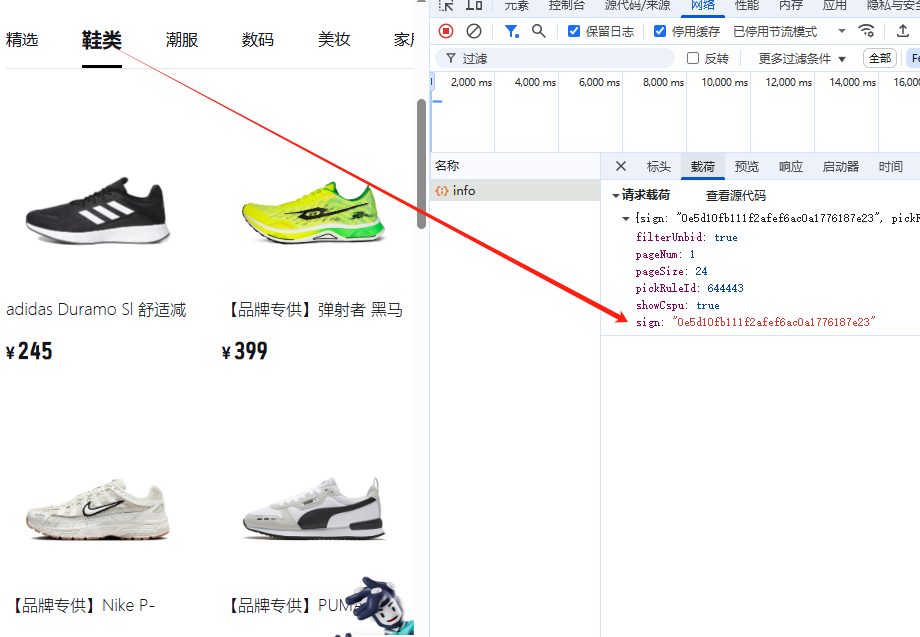Click the pageSize: 24 payload row

pyautogui.click(x=671, y=271)
